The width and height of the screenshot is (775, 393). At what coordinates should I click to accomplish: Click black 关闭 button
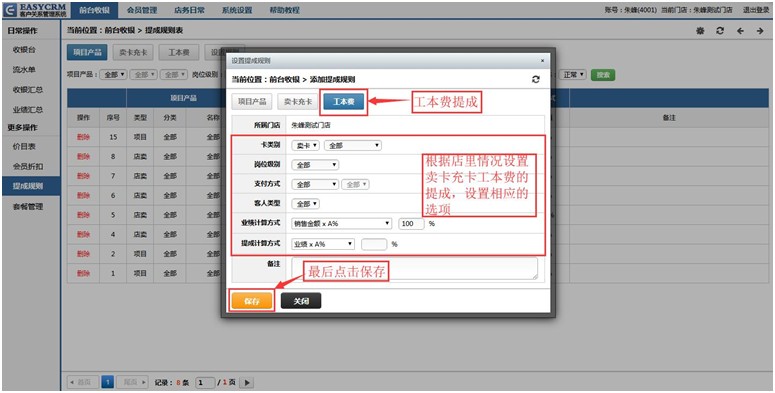301,301
